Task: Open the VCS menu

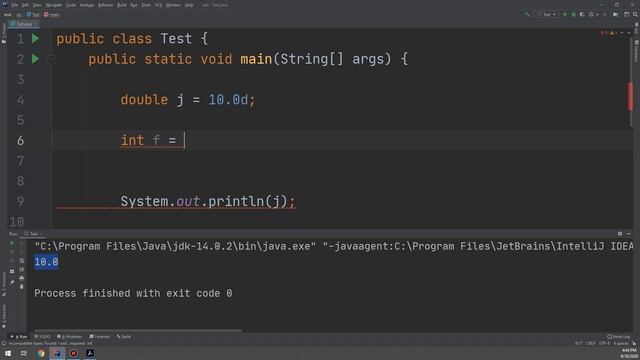Action: pos(158,5)
